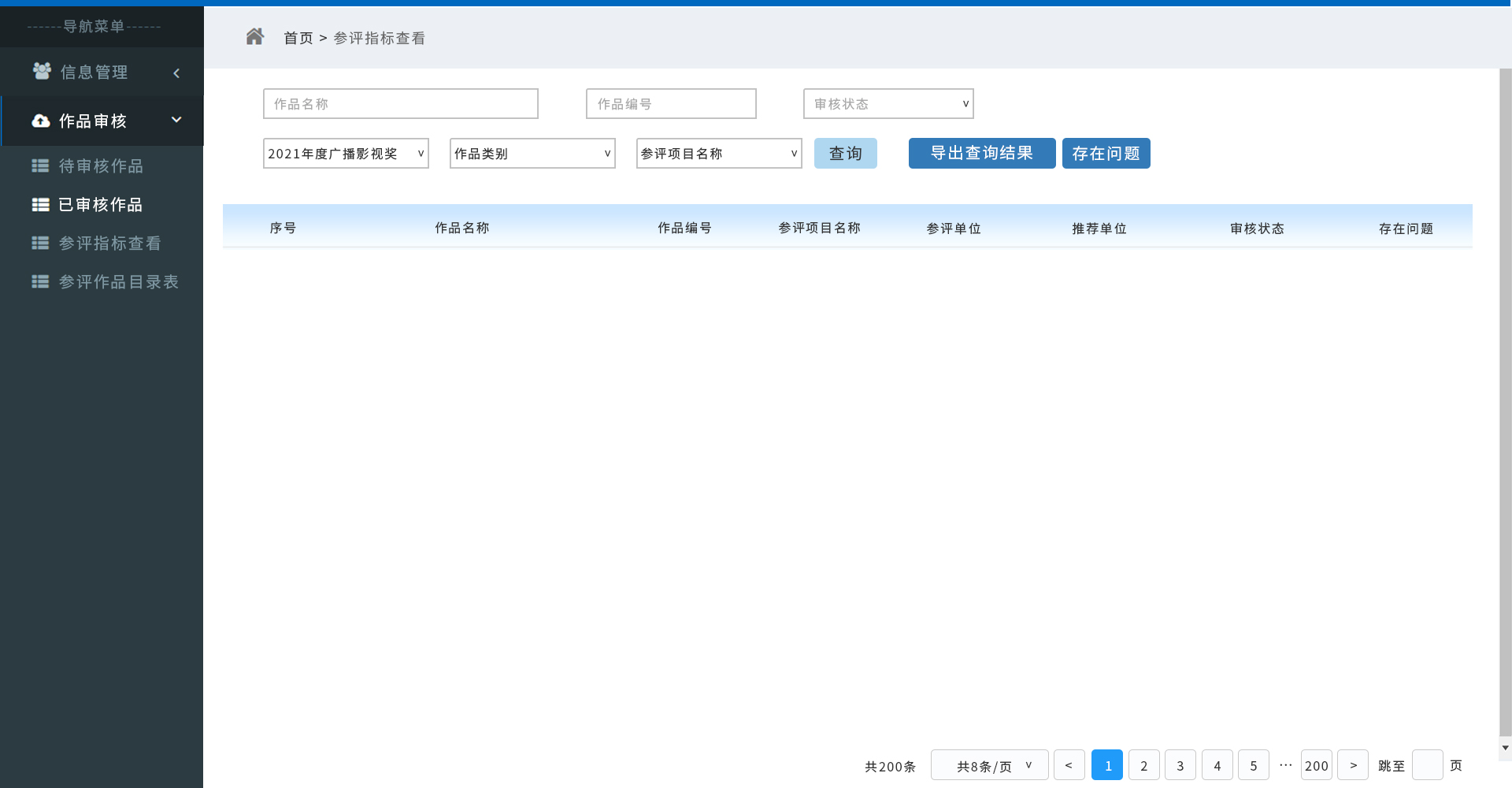This screenshot has height=788, width=1512.
Task: Open the 作品类别 dropdown
Action: [x=532, y=154]
